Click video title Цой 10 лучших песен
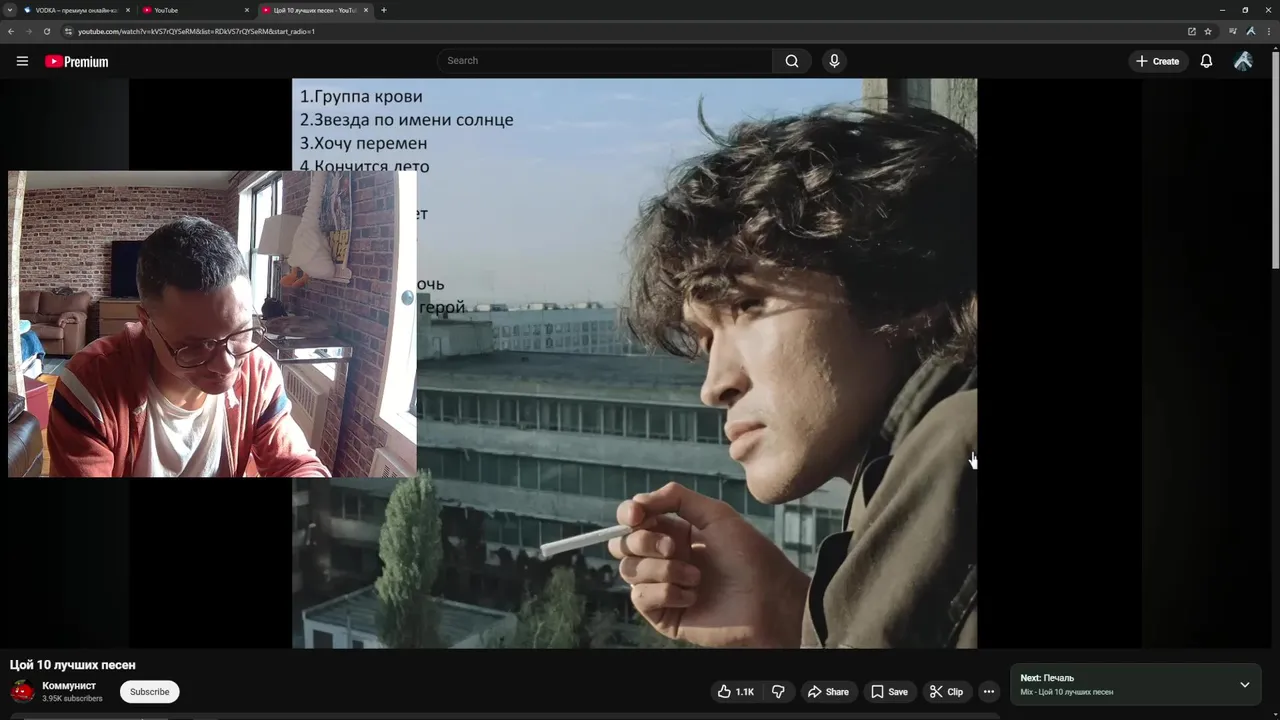The width and height of the screenshot is (1280, 720). coord(73,665)
